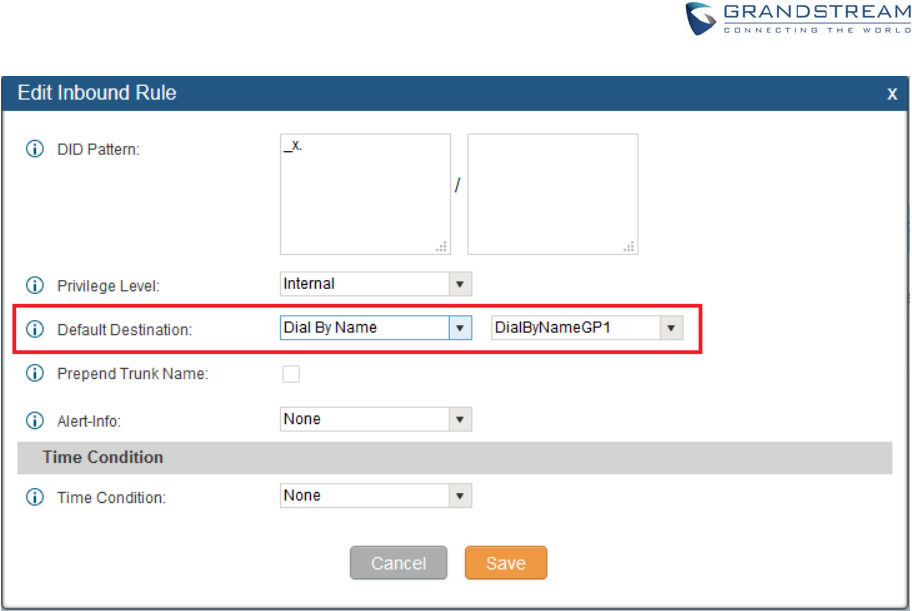Click the orange Save button
912x611 pixels.
[506, 563]
